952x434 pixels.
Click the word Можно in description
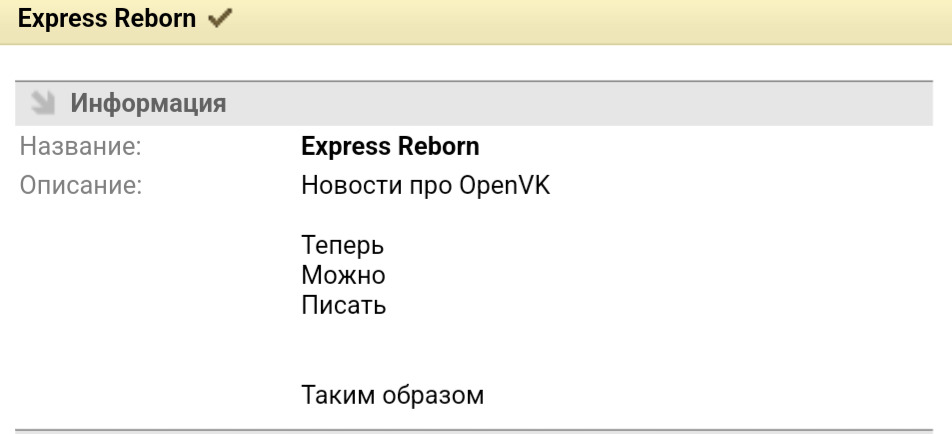coord(343,275)
